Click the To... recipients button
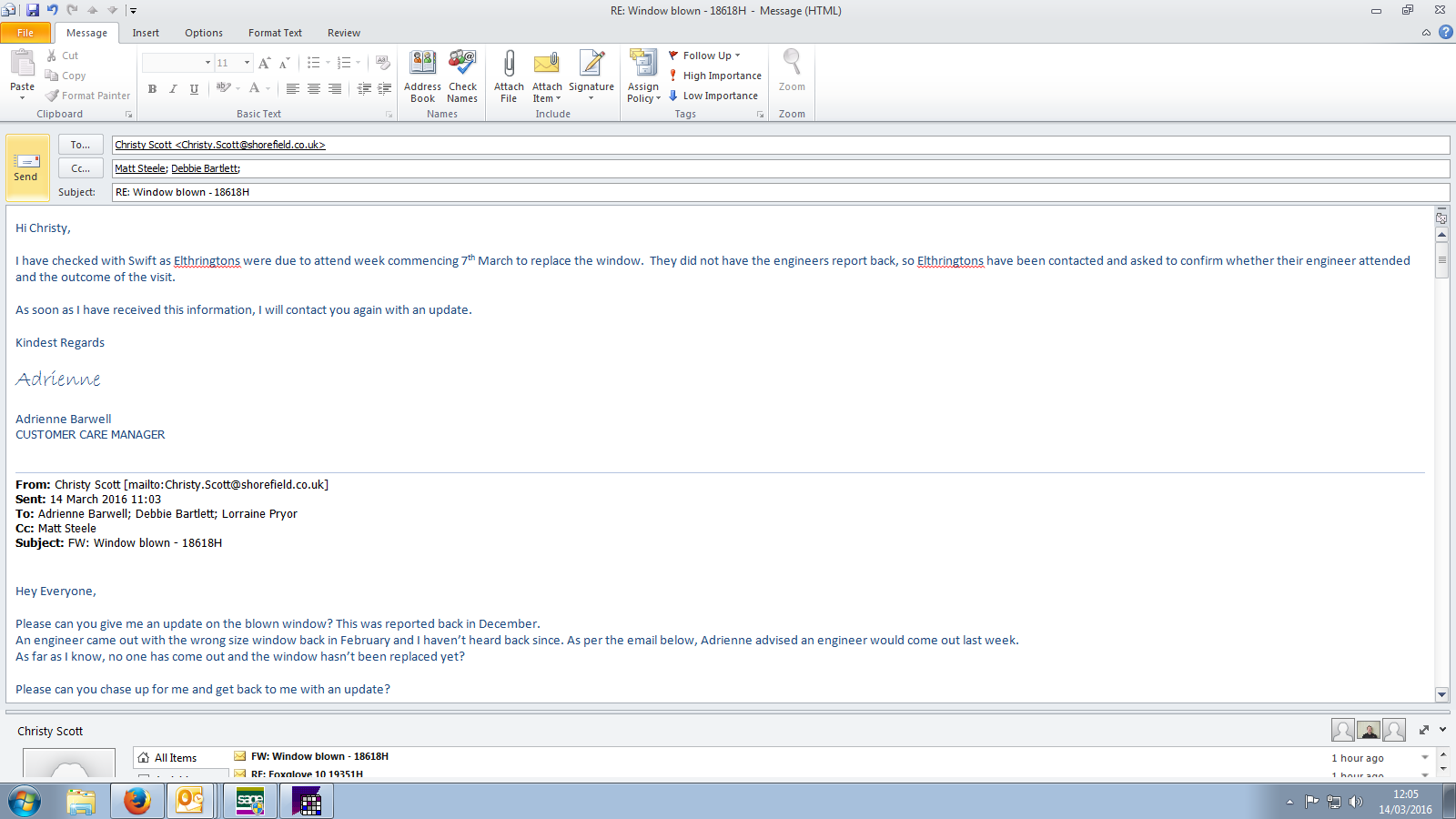 click(x=80, y=145)
